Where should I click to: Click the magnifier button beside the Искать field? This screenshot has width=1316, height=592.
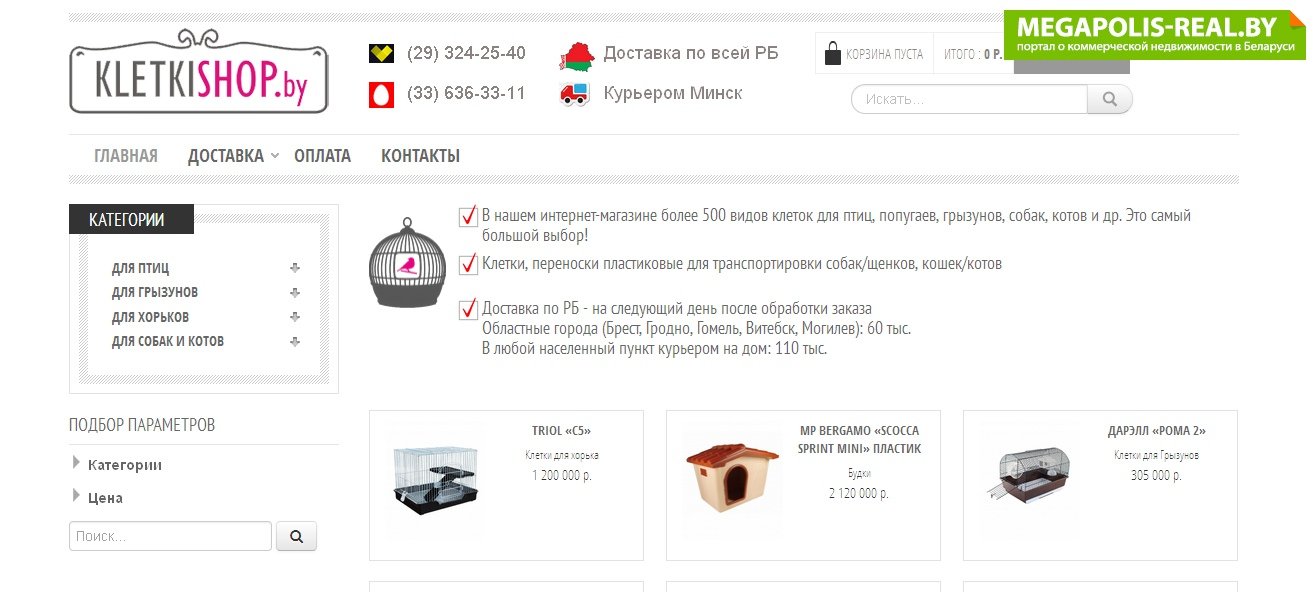click(x=1110, y=99)
